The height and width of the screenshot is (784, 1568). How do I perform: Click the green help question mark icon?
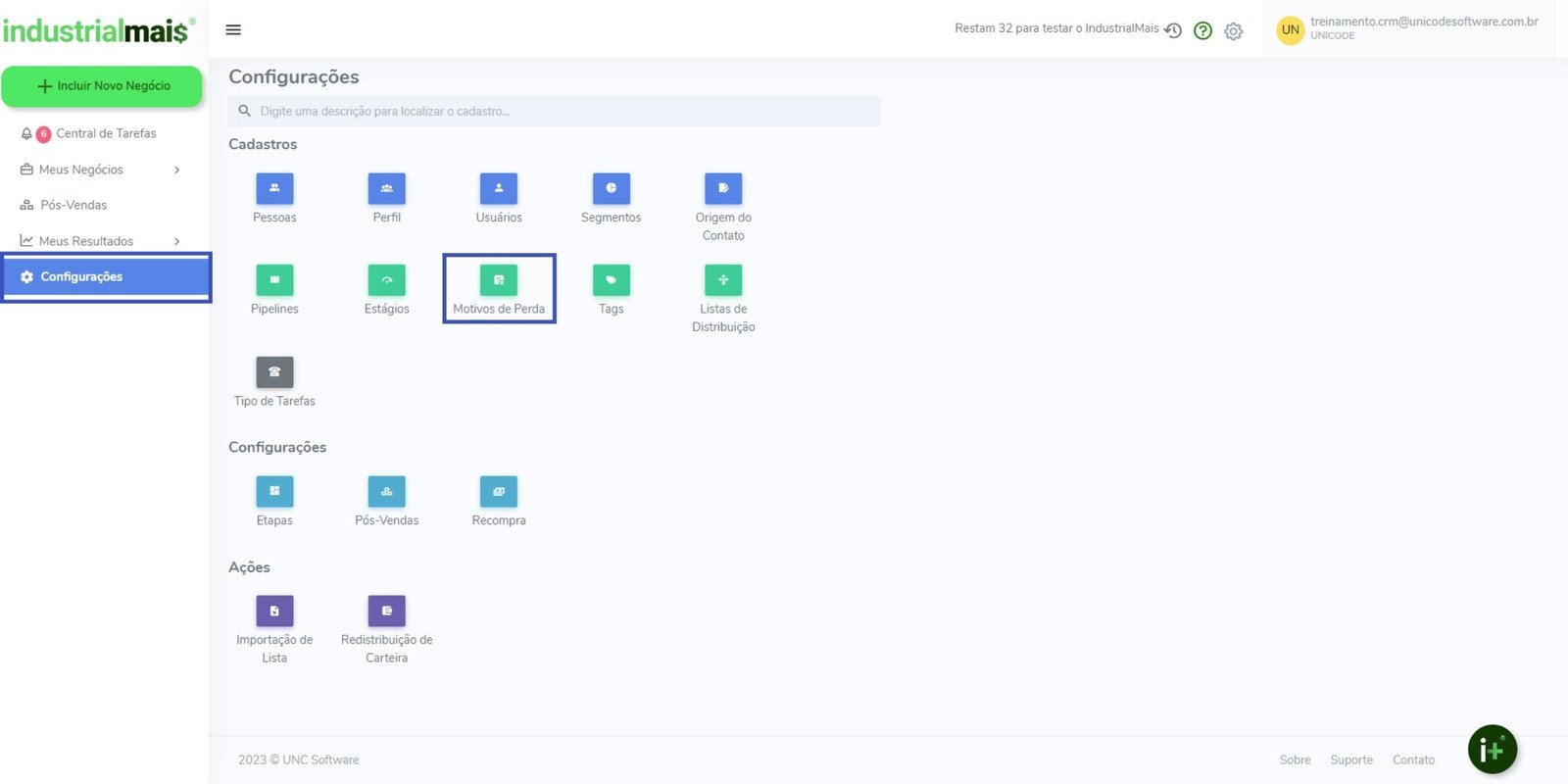click(1202, 30)
